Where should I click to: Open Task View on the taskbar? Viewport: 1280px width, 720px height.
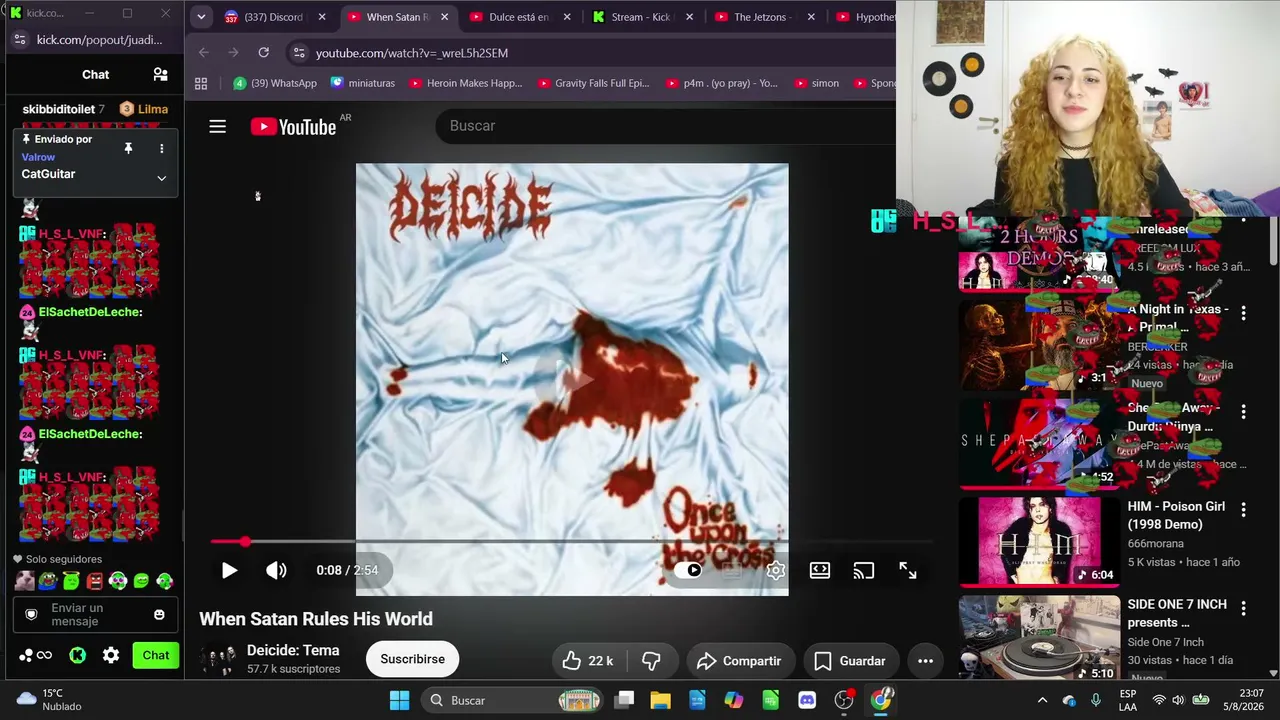point(624,700)
